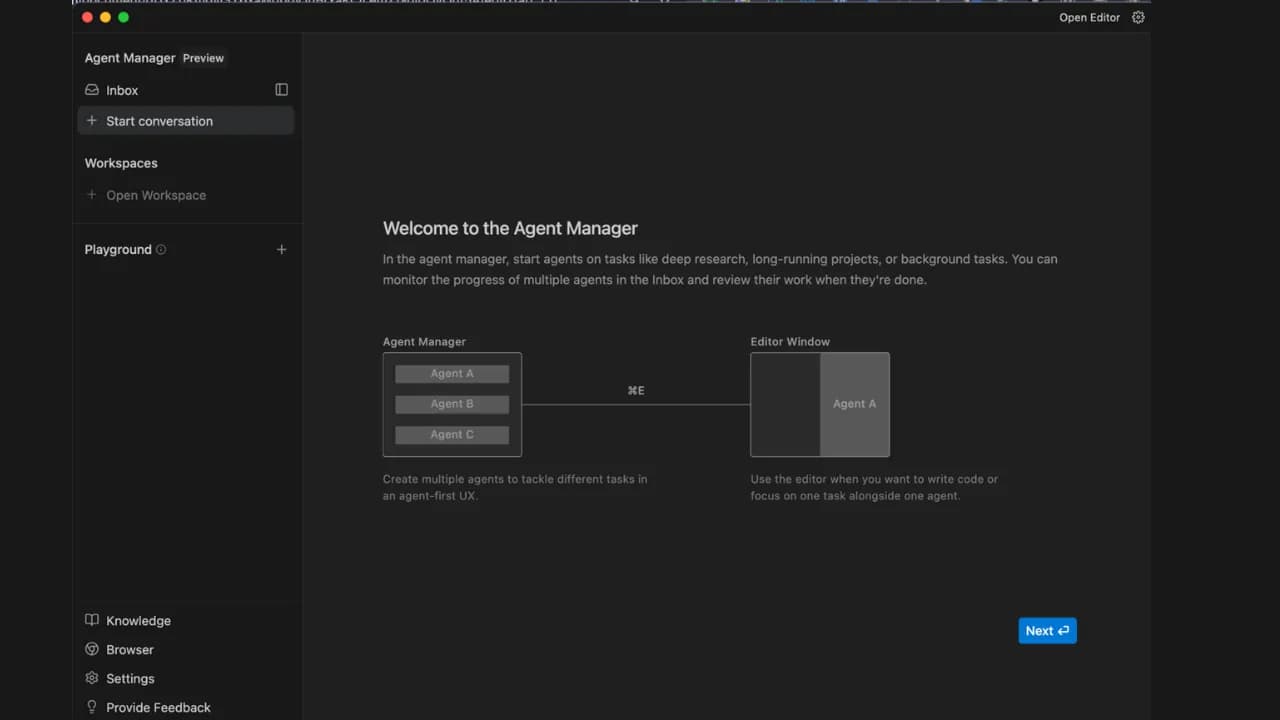Click the Agent B chip in the diagram

(x=451, y=404)
